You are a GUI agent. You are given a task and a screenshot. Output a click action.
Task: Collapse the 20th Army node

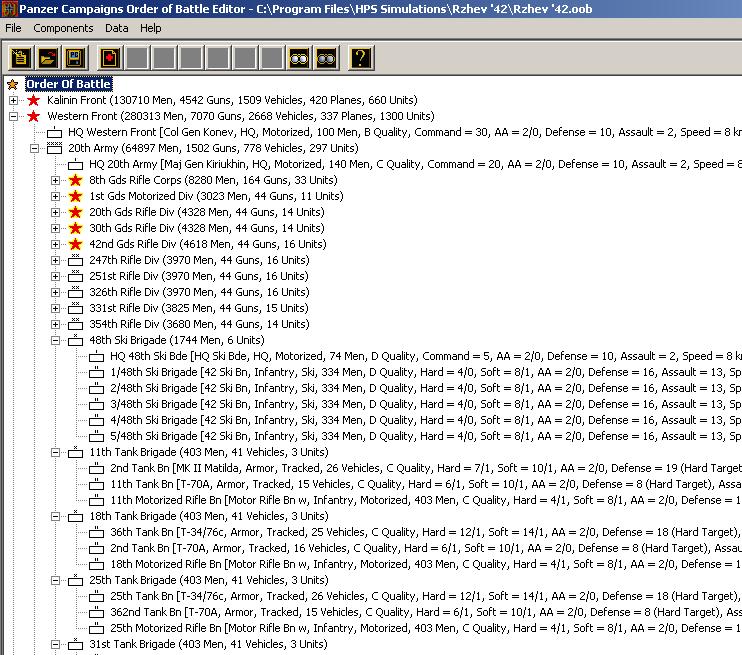pos(34,148)
